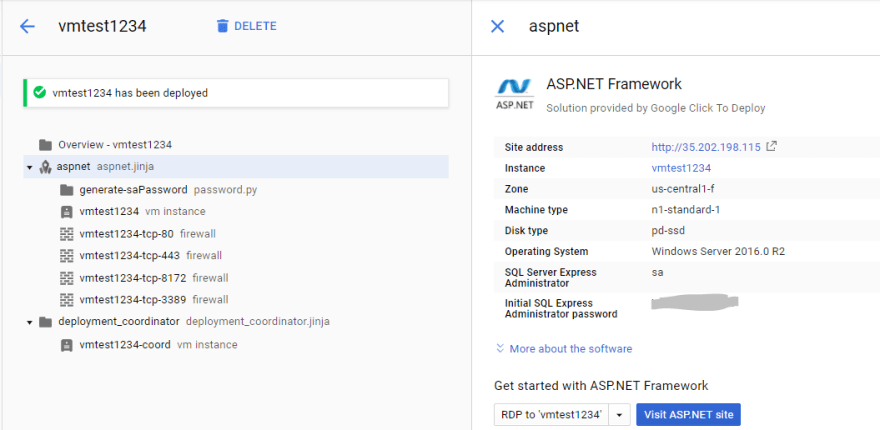880x430 pixels.
Task: Open the RDP button dropdown arrow
Action: click(x=620, y=415)
